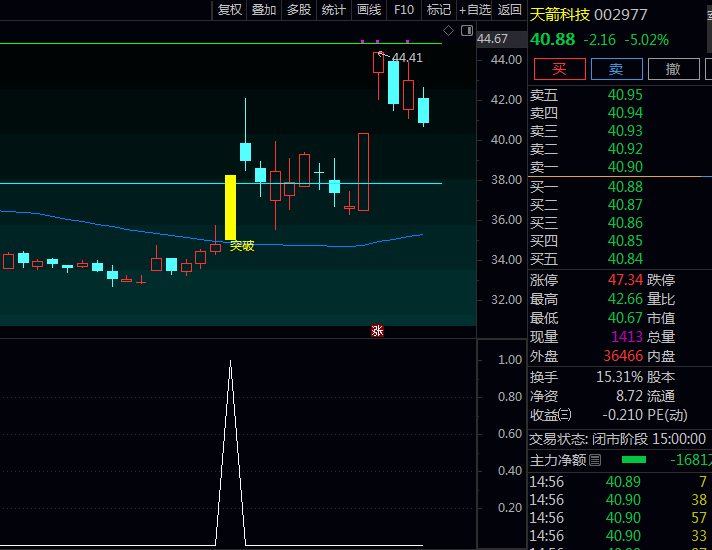Viewport: 712px width, 550px height.
Task: Click the 换手 rate 15.31%
Action: tap(619, 377)
